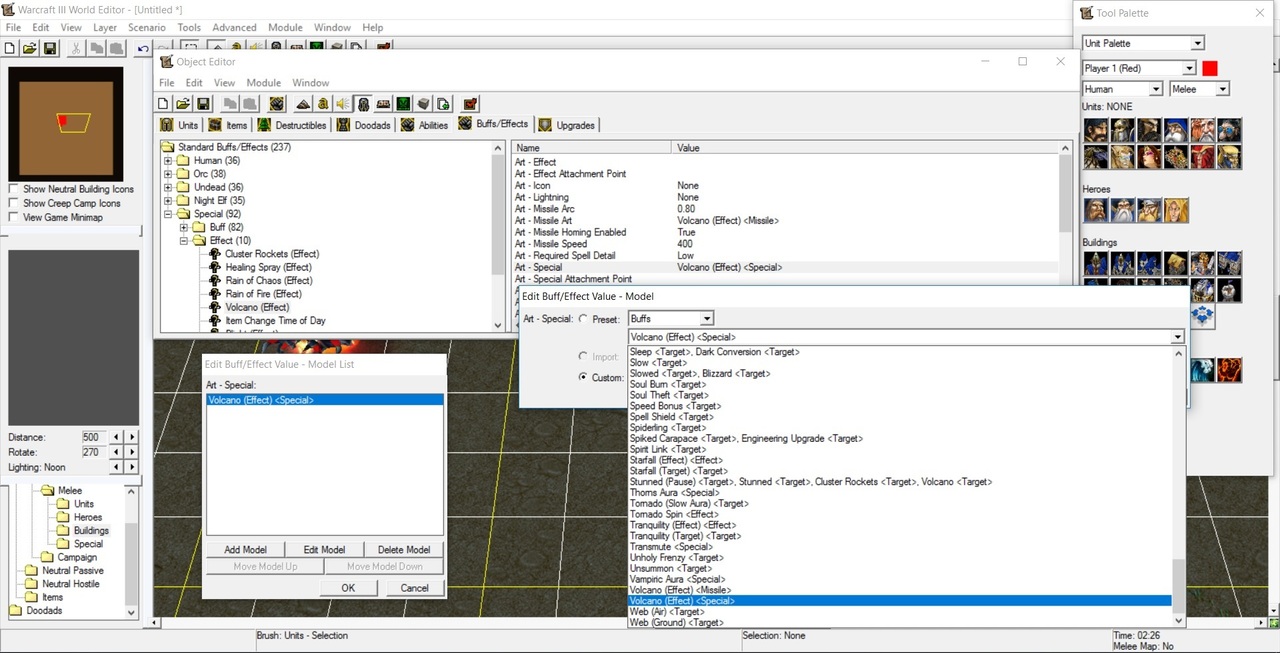Switch to the Abilities tab
Viewport: 1280px width, 653px height.
tap(424, 125)
